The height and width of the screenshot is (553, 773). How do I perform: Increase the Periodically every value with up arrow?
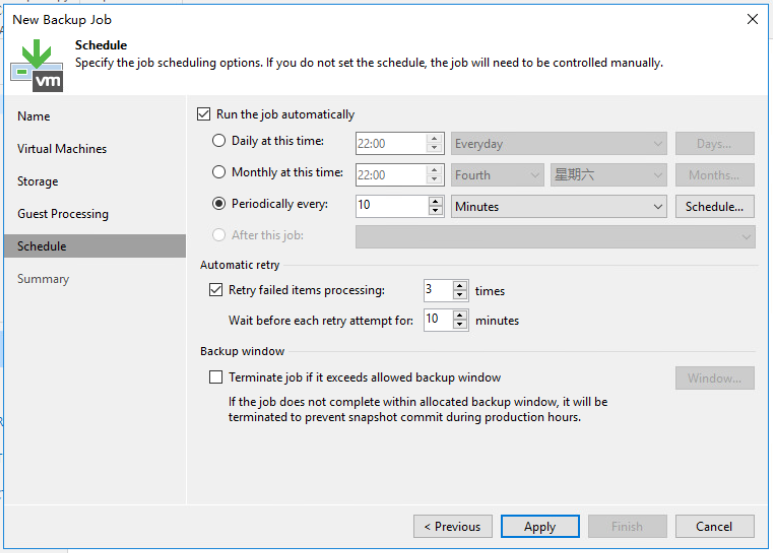point(435,201)
